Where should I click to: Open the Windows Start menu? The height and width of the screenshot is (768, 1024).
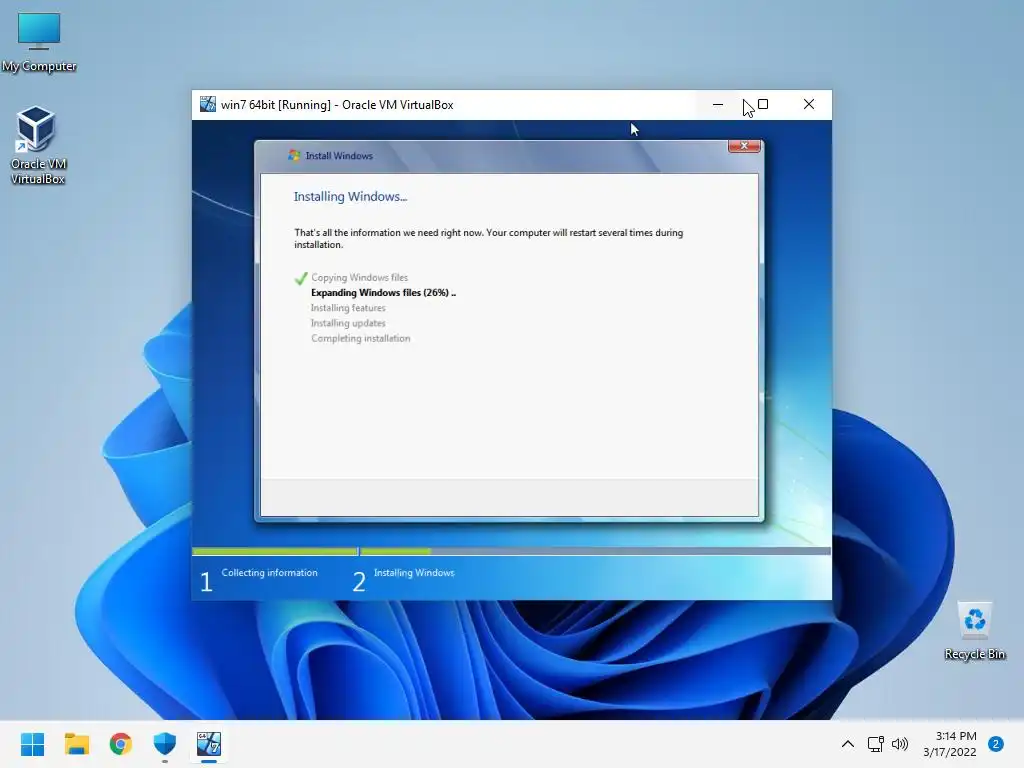(x=32, y=744)
